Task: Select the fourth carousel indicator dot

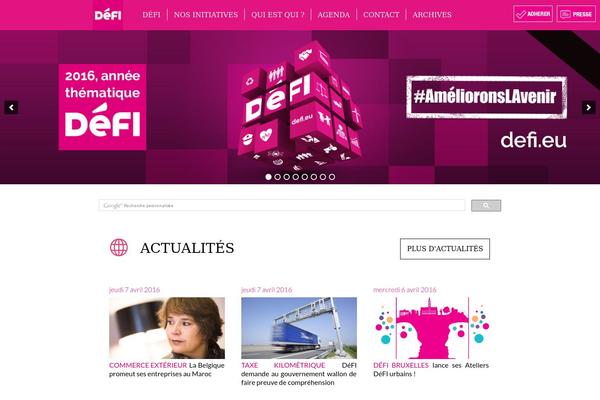Action: point(296,177)
